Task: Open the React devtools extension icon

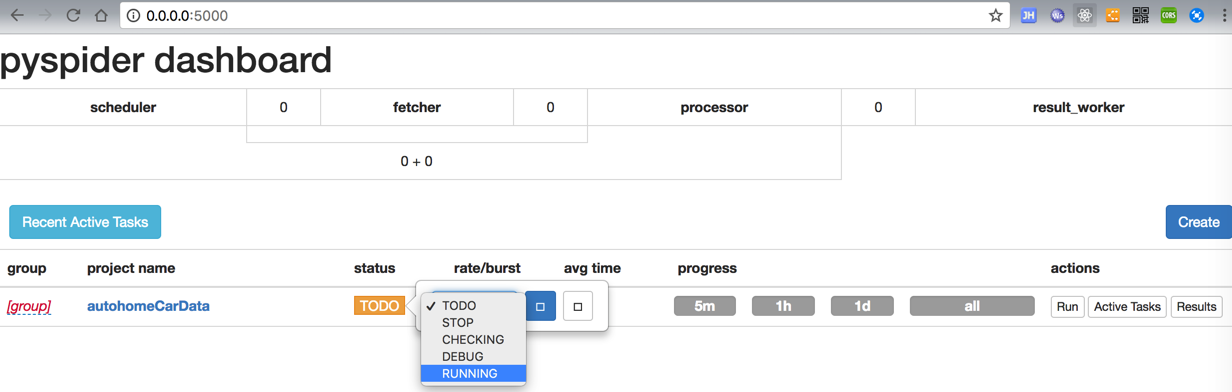Action: [x=1084, y=16]
